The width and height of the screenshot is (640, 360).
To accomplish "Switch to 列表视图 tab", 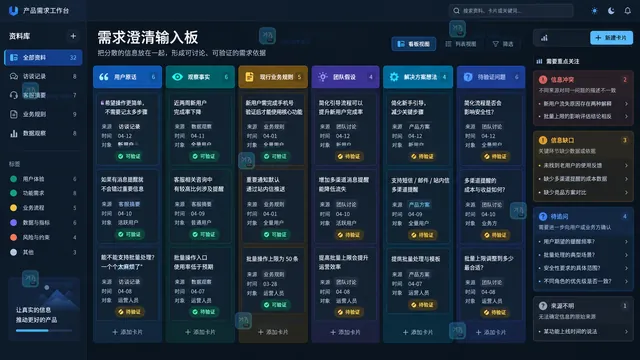I will click(461, 44).
